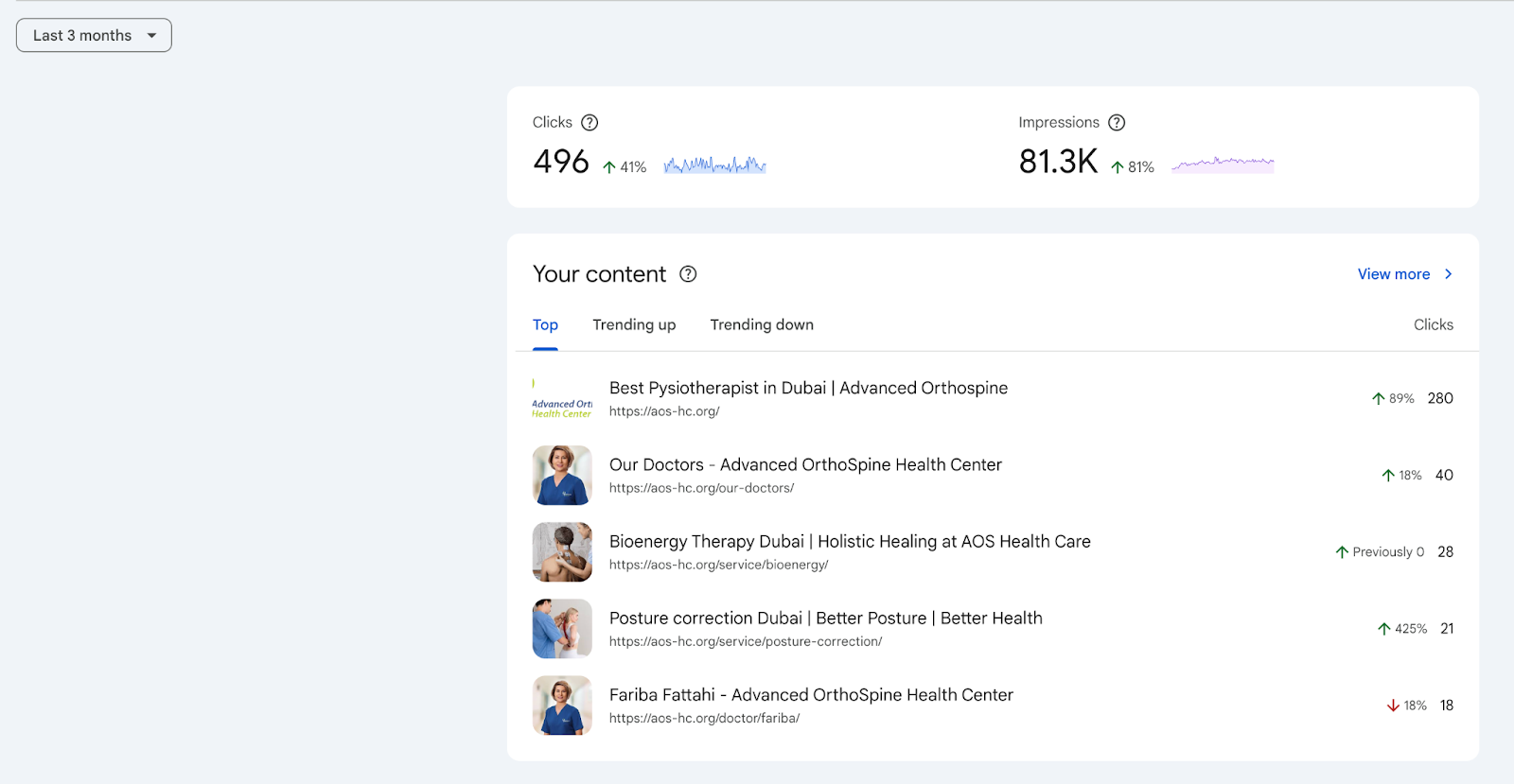Click the 89% change for the homepage row

coord(1393,398)
